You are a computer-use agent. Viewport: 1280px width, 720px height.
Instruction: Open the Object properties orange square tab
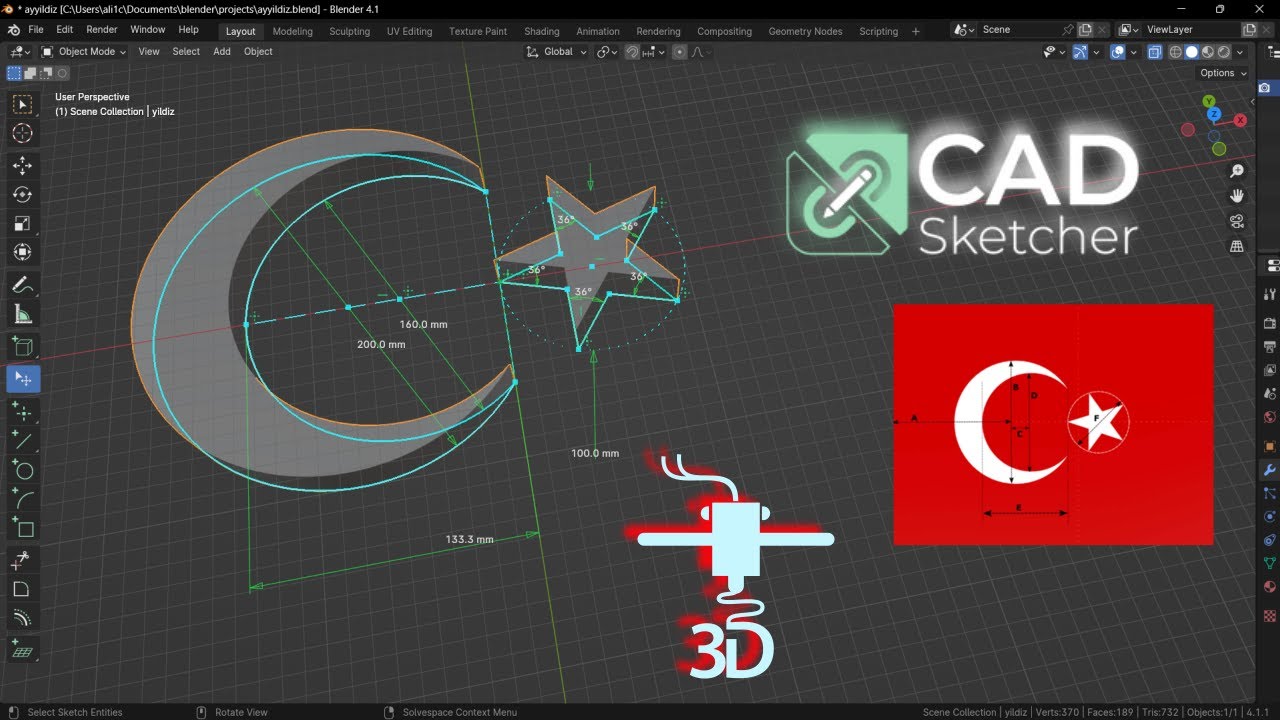tap(1270, 446)
